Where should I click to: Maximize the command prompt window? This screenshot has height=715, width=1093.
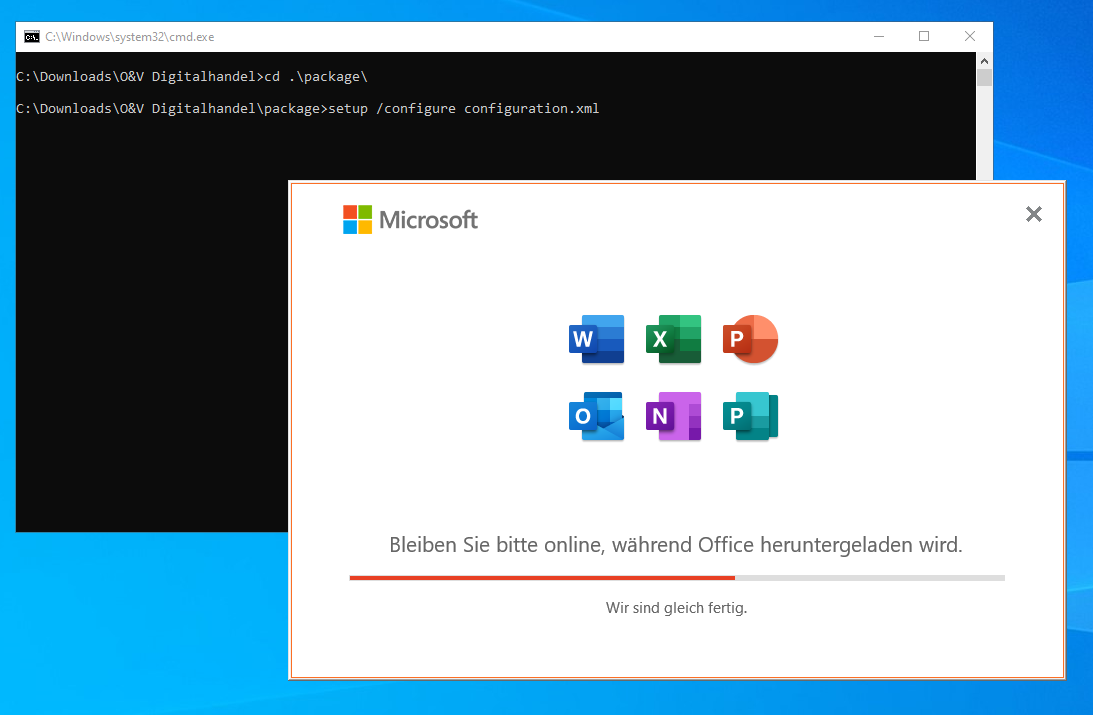[924, 37]
